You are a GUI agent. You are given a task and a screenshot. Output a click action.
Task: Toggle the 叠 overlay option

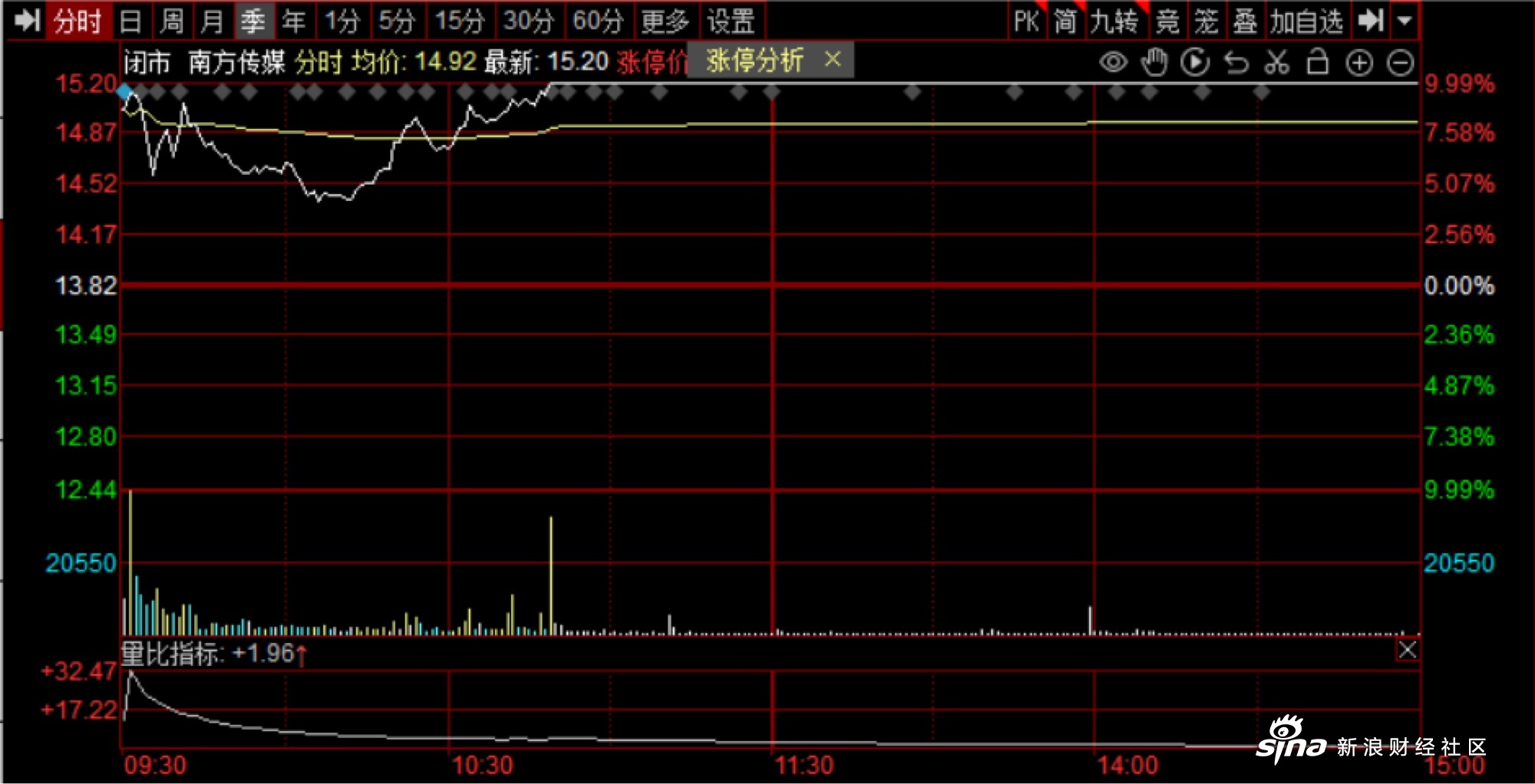[1245, 21]
